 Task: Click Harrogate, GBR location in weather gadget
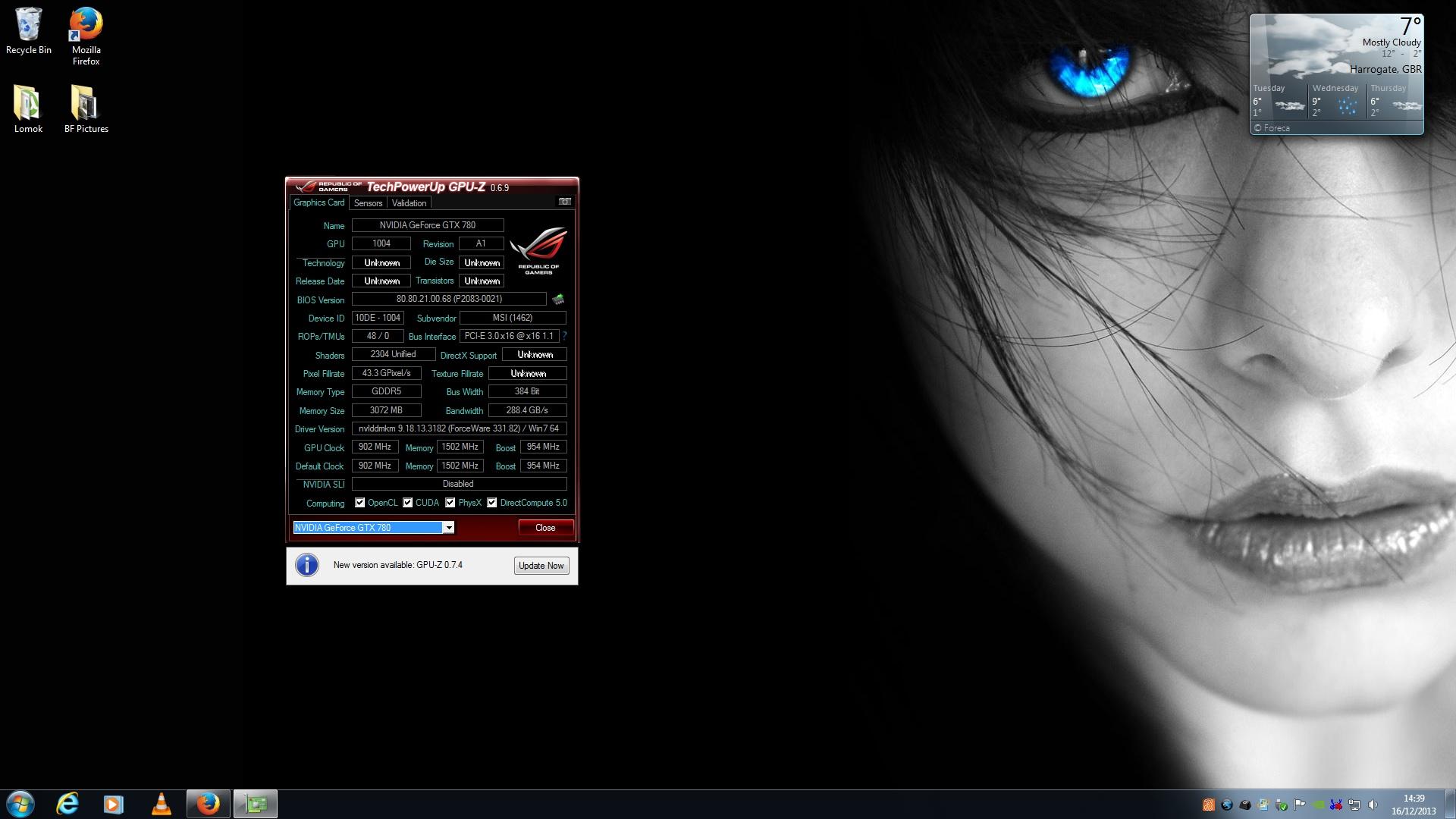point(1385,69)
